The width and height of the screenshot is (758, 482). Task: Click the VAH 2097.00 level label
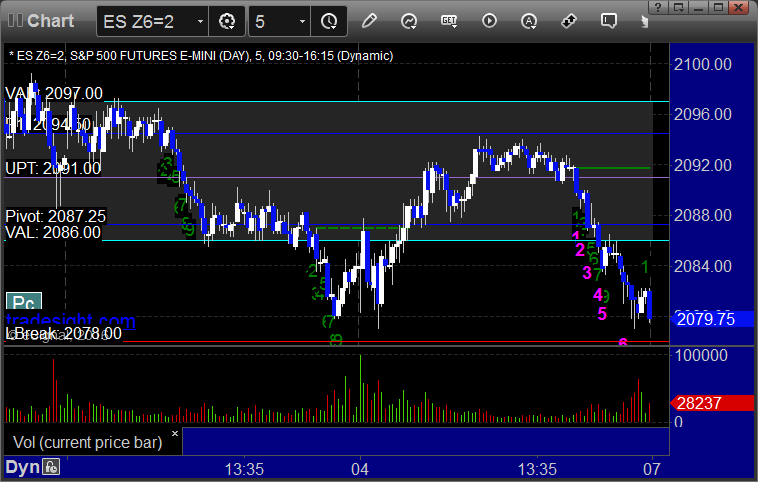click(54, 93)
